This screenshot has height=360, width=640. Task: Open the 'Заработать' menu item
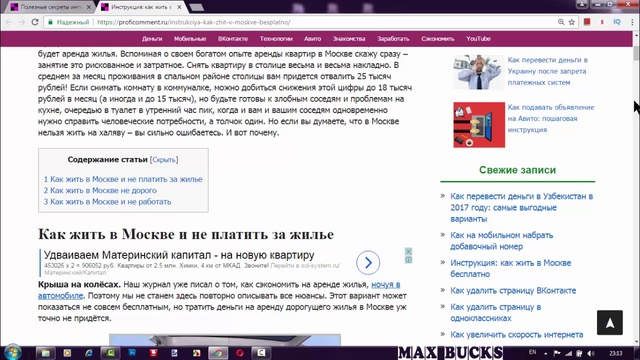[x=393, y=39]
